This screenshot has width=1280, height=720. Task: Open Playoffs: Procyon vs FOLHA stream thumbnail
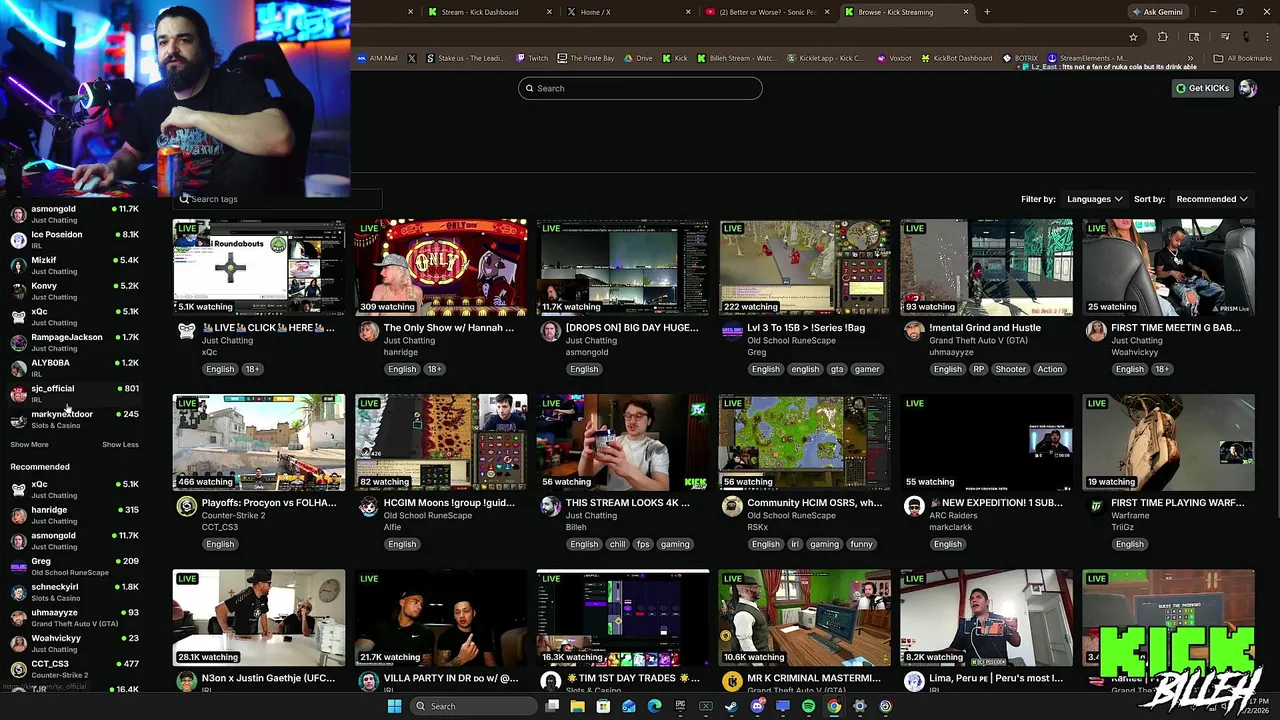tap(259, 442)
